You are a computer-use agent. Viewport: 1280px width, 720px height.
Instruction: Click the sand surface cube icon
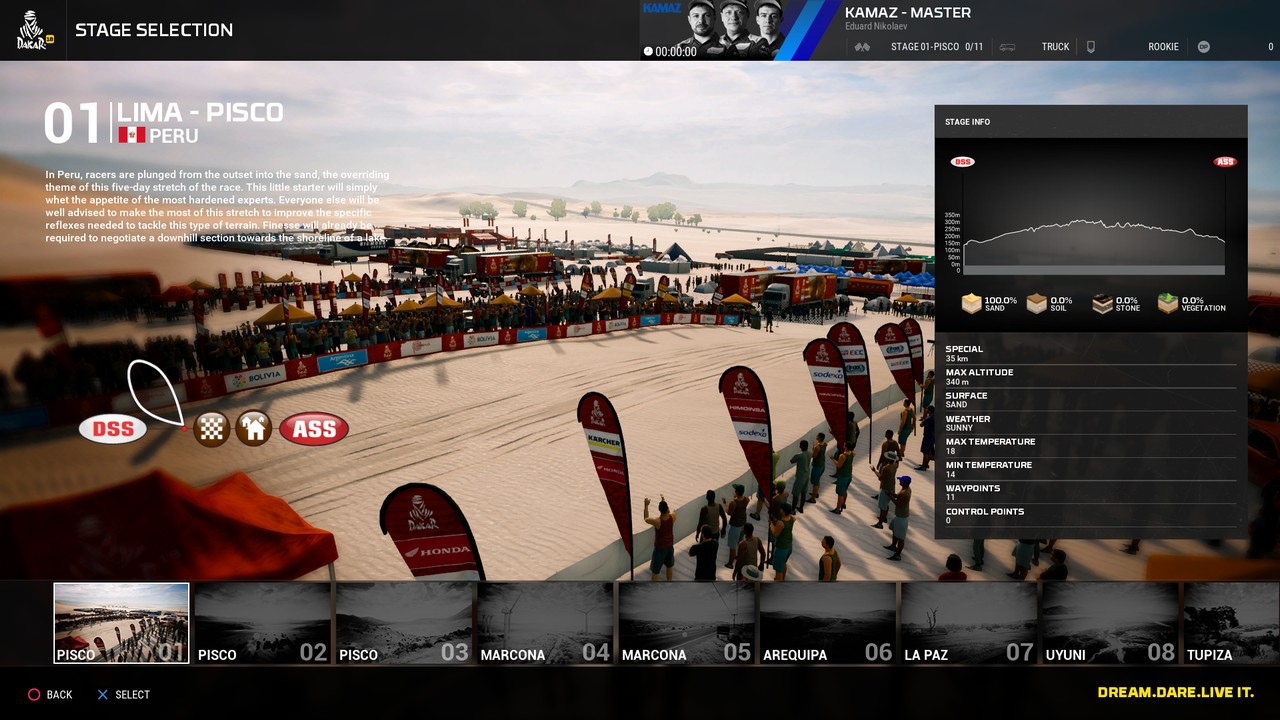point(970,303)
